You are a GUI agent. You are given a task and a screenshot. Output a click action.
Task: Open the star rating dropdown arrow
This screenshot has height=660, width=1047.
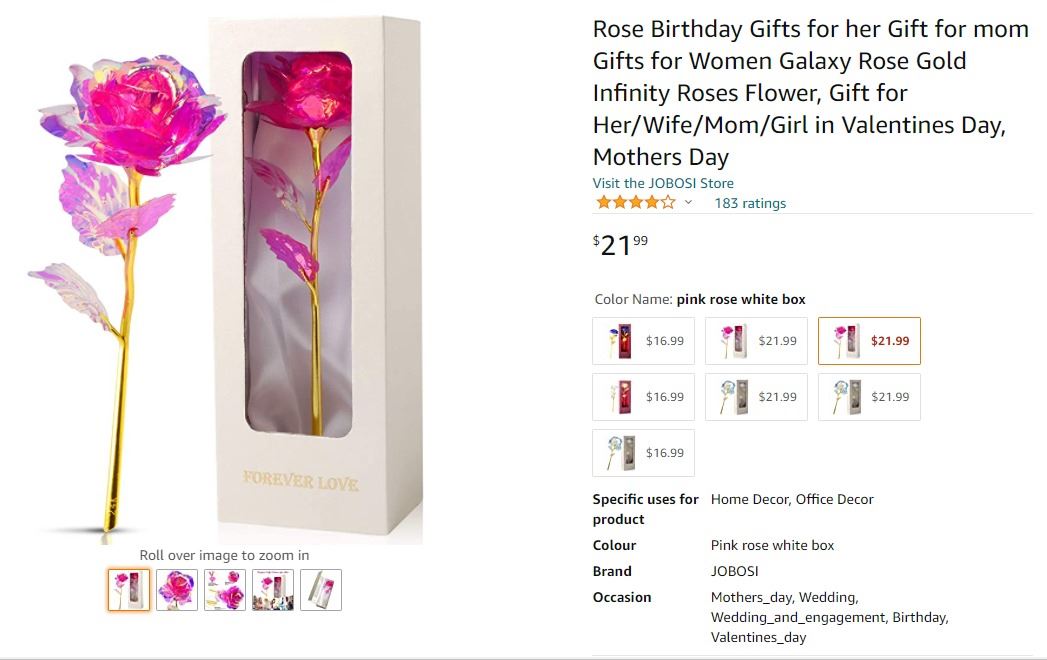688,203
